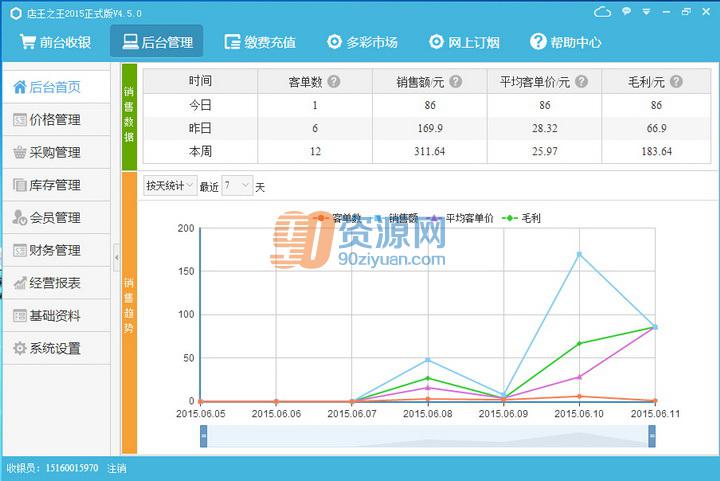Image resolution: width=720 pixels, height=481 pixels.
Task: Click the circle icon of 多彩市场
Action: [x=334, y=42]
